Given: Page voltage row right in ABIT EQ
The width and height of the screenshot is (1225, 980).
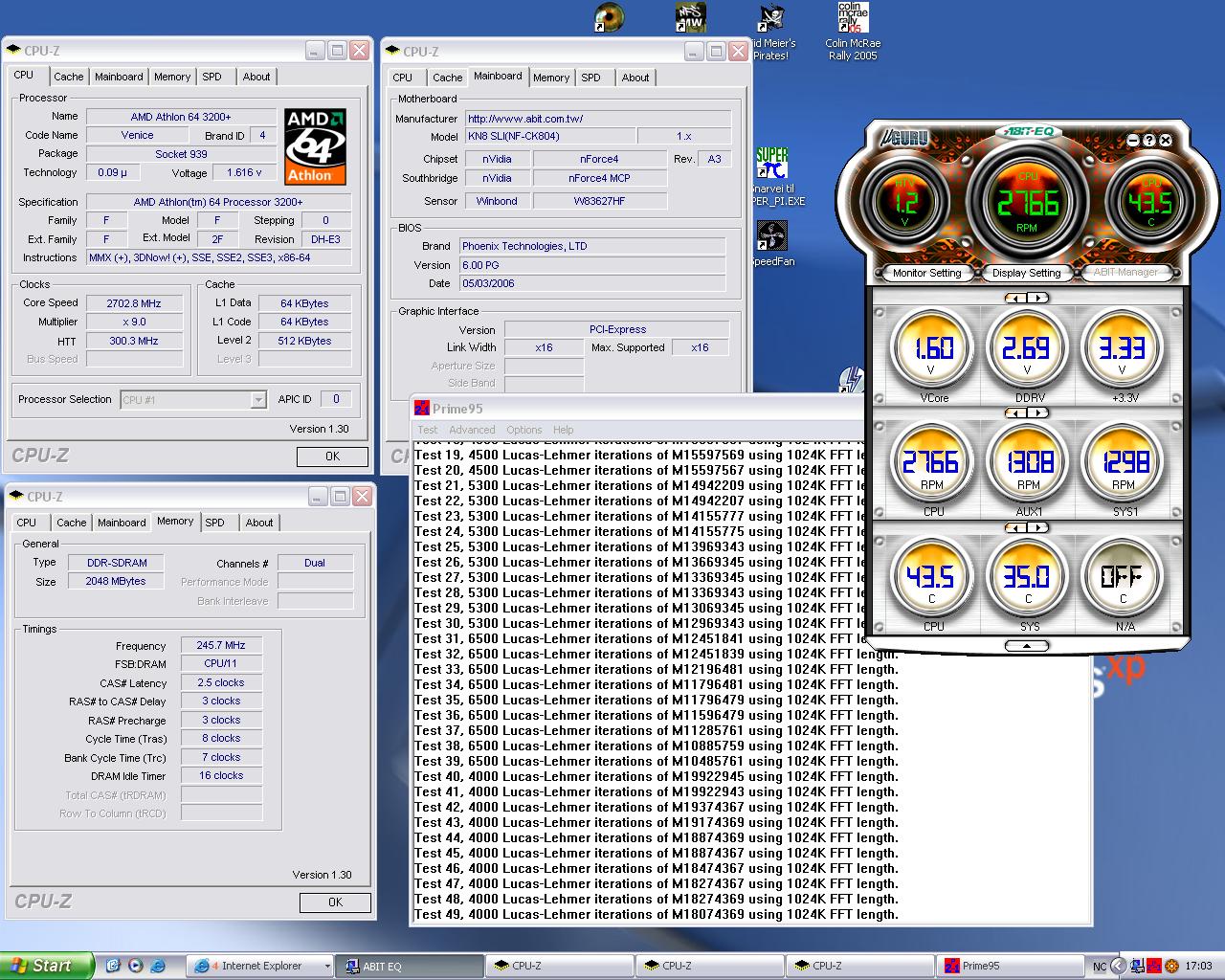Looking at the screenshot, I should (1037, 299).
